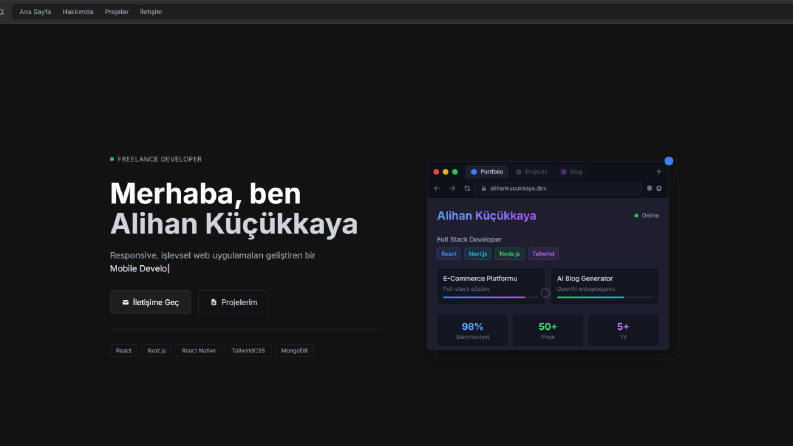Click the 50+ Proje stat card
The width and height of the screenshot is (793, 446).
point(548,331)
